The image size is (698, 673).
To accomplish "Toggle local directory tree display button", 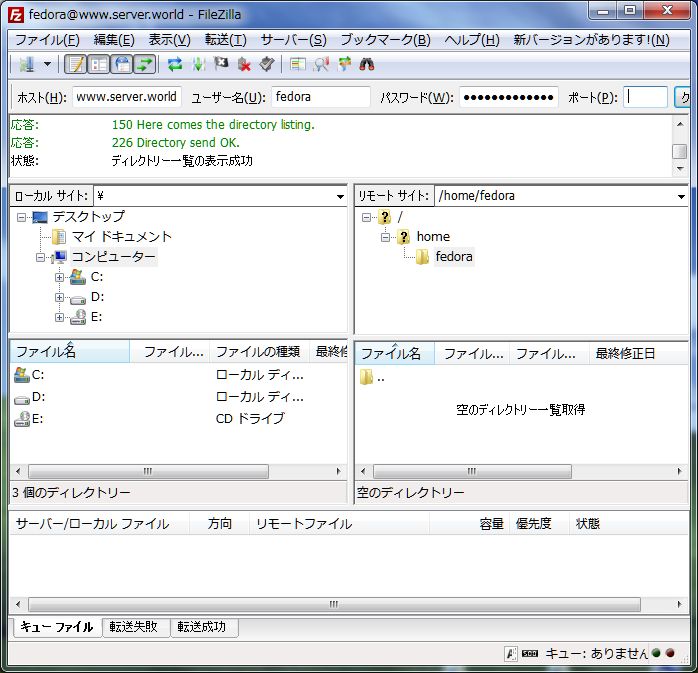I will [98, 65].
